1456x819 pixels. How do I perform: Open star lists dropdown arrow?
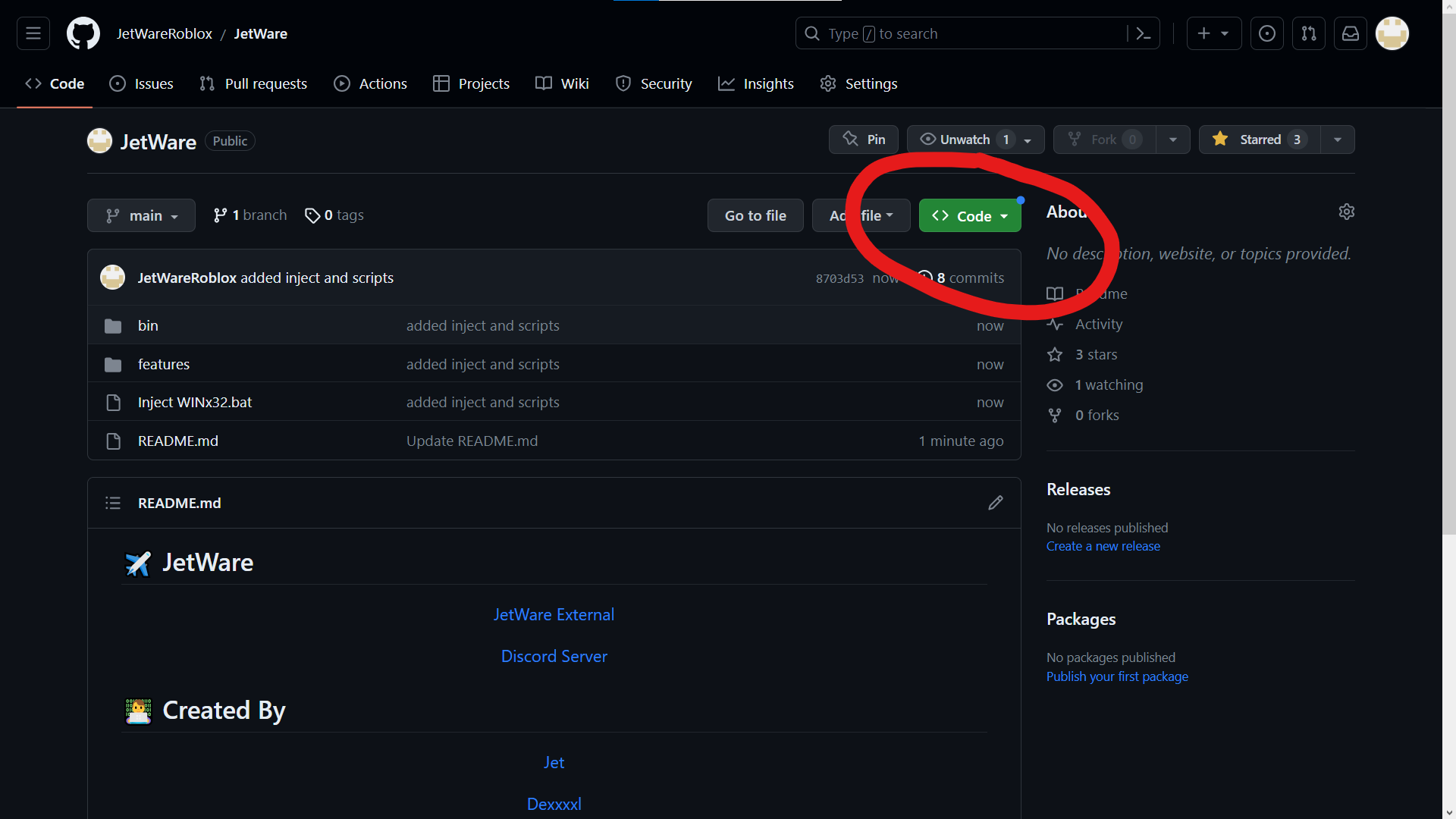coord(1338,140)
